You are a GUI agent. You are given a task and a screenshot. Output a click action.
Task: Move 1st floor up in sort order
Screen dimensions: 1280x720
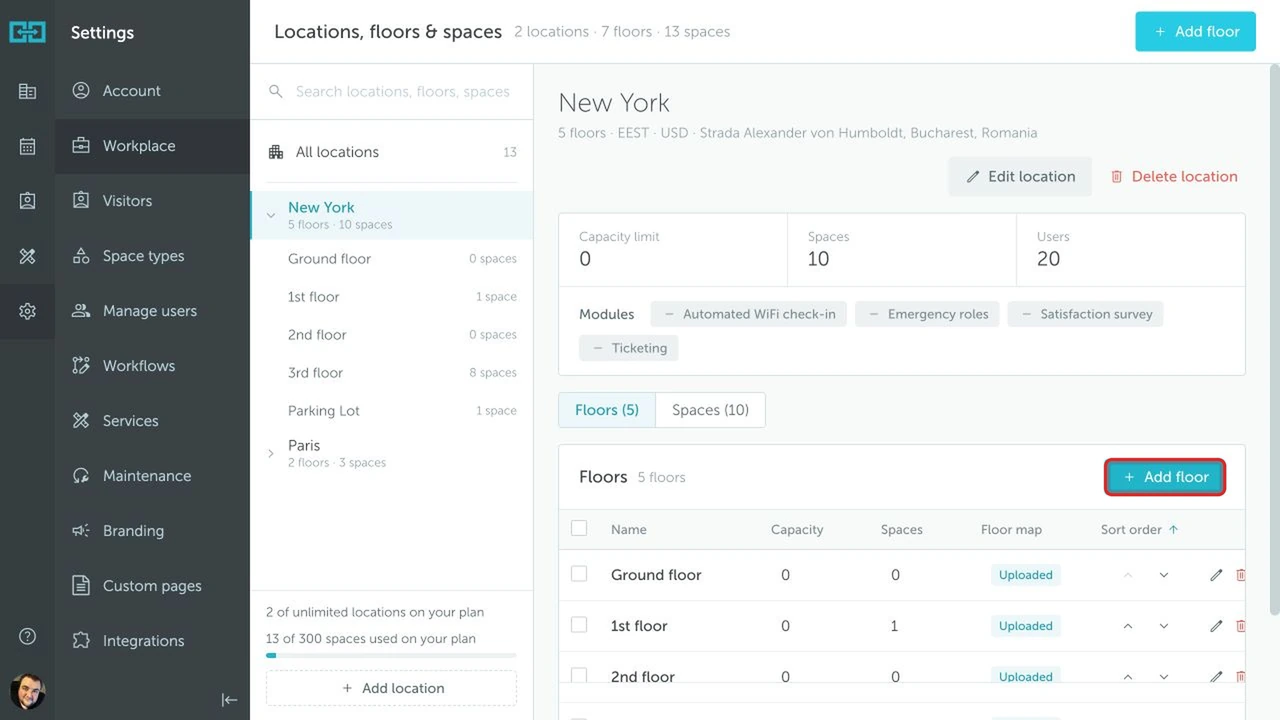coord(1128,626)
